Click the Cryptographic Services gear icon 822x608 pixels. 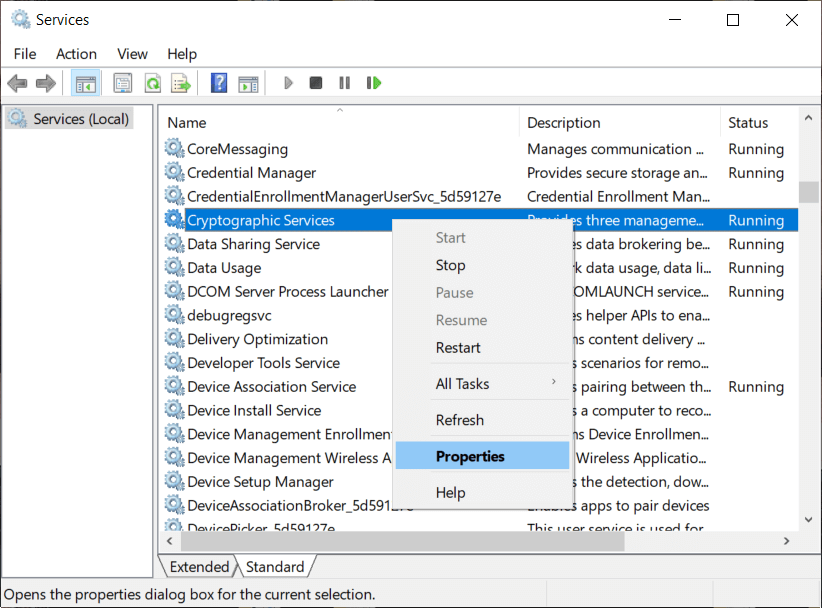[175, 220]
